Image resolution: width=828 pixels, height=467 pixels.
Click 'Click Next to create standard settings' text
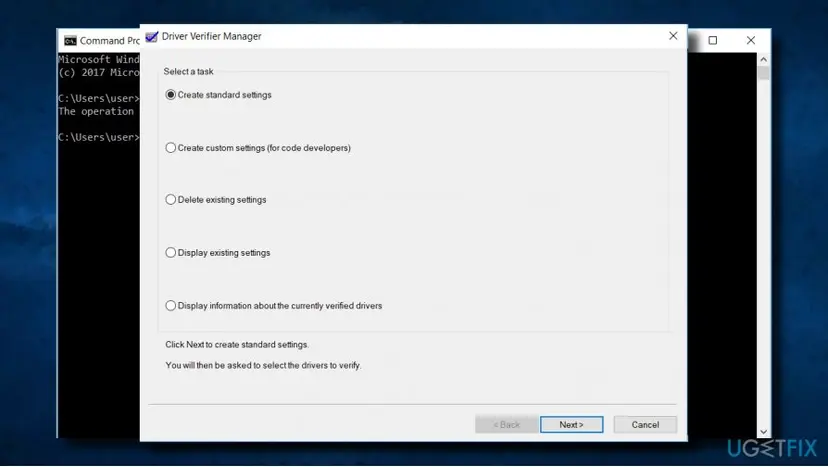237,344
